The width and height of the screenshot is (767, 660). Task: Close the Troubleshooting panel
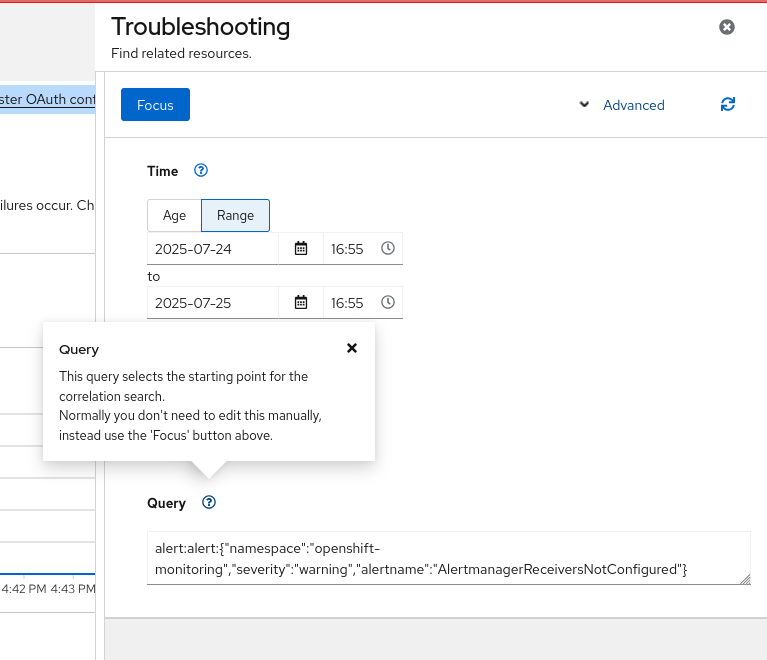click(726, 27)
